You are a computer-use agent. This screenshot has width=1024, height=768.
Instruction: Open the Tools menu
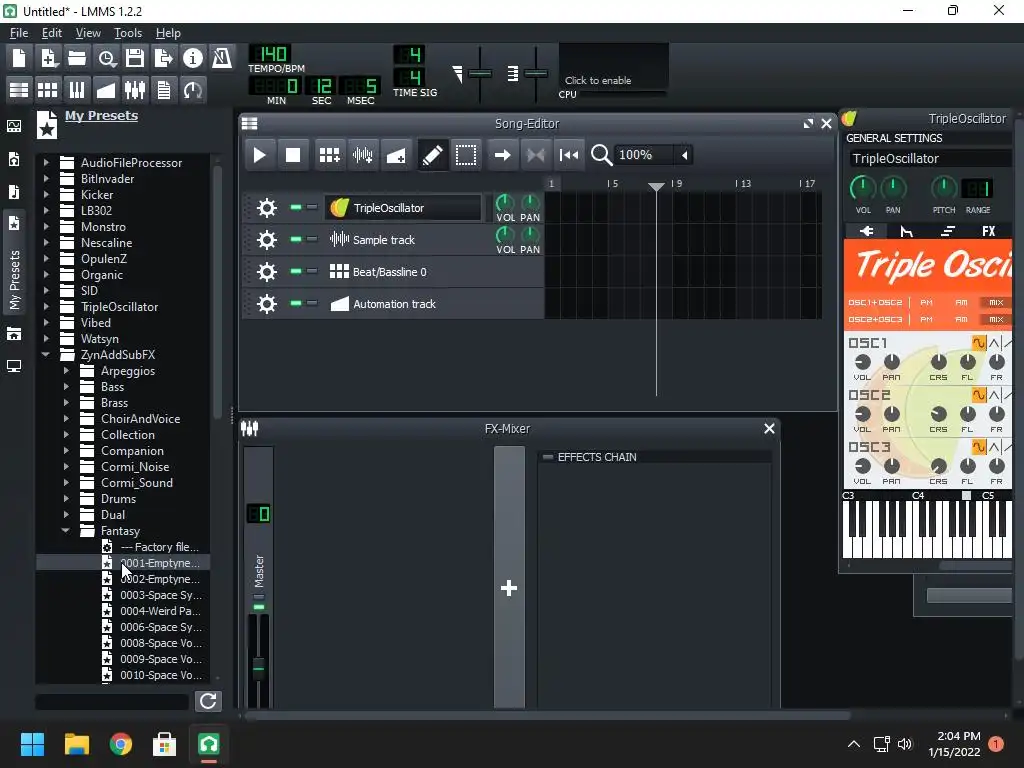[128, 33]
